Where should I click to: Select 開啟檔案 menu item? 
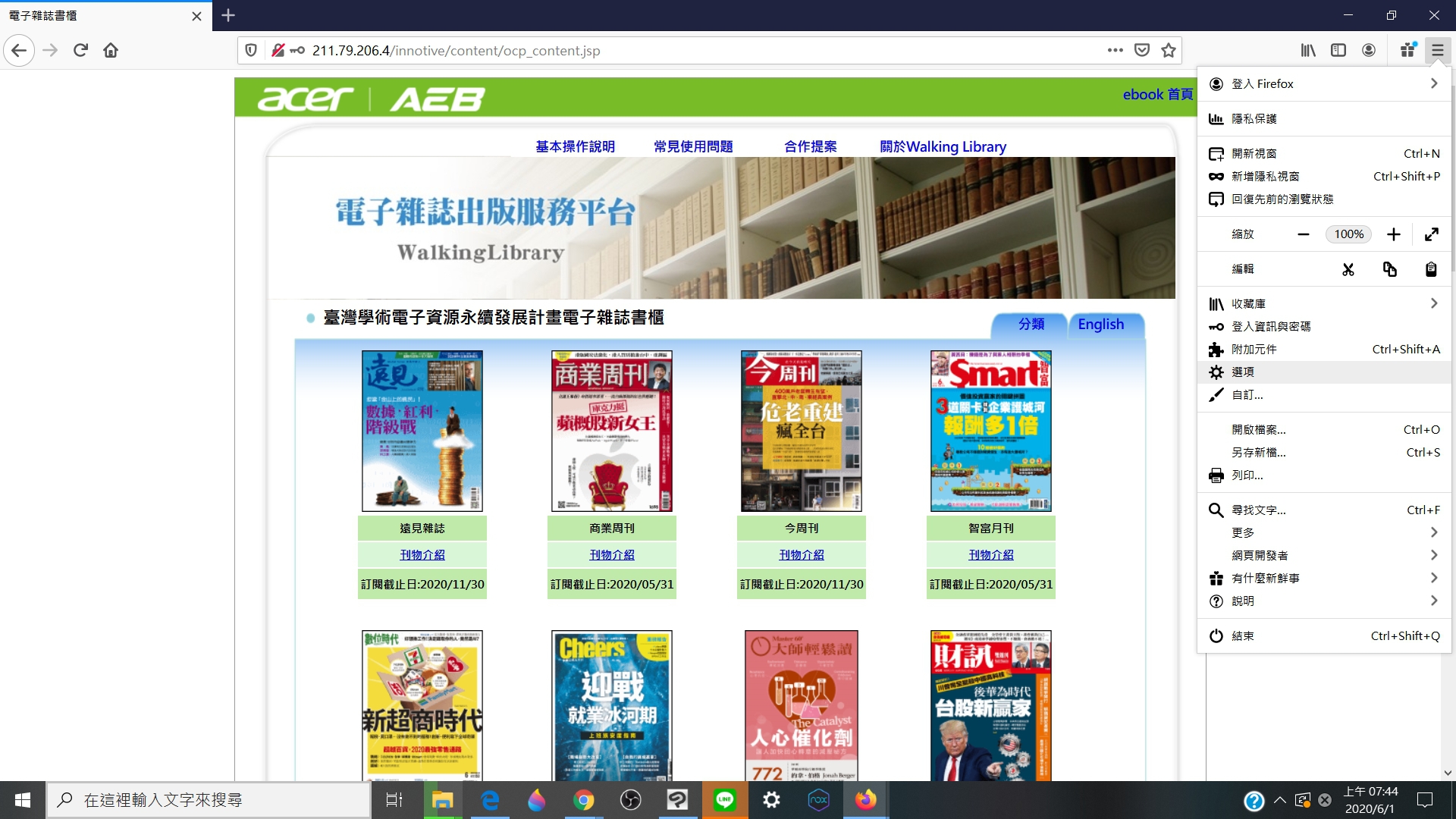tap(1324, 430)
